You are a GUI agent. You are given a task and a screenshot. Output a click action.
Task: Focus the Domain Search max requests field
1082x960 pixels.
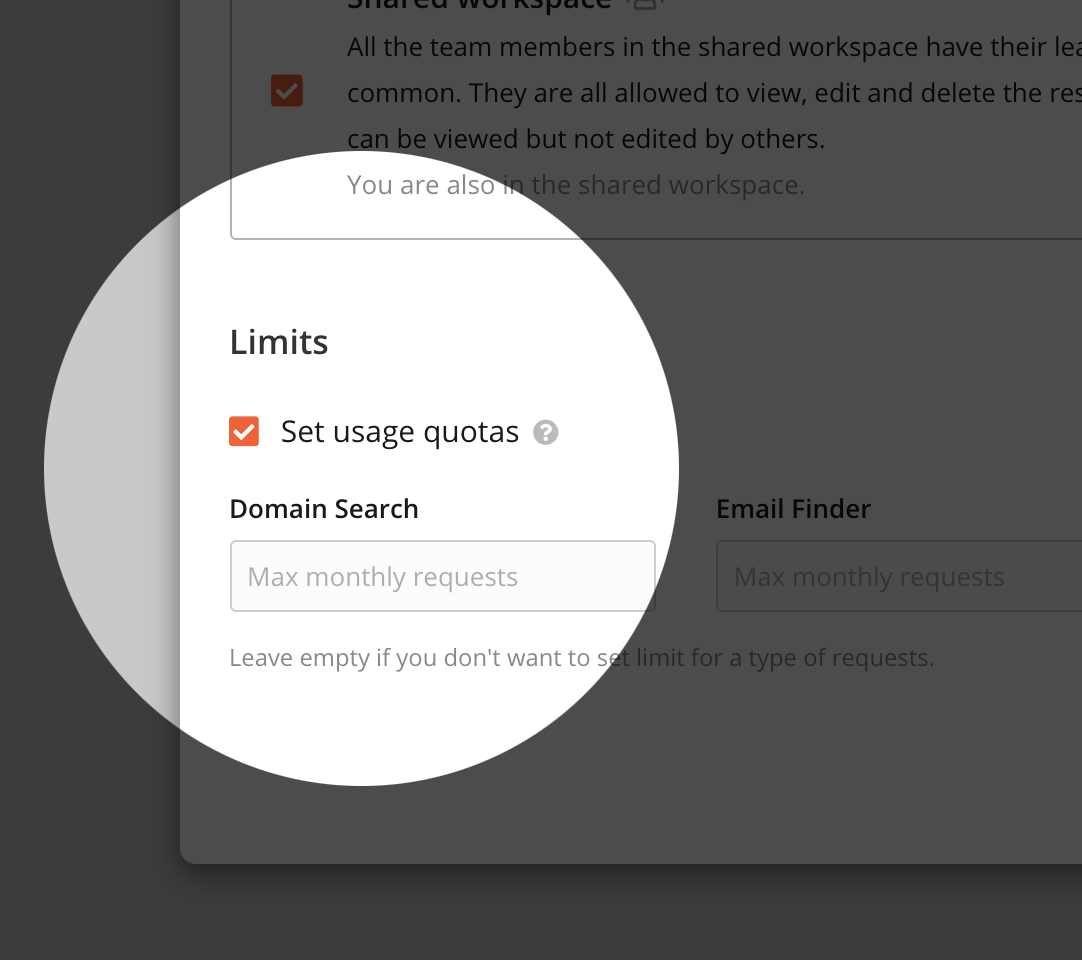tap(442, 576)
